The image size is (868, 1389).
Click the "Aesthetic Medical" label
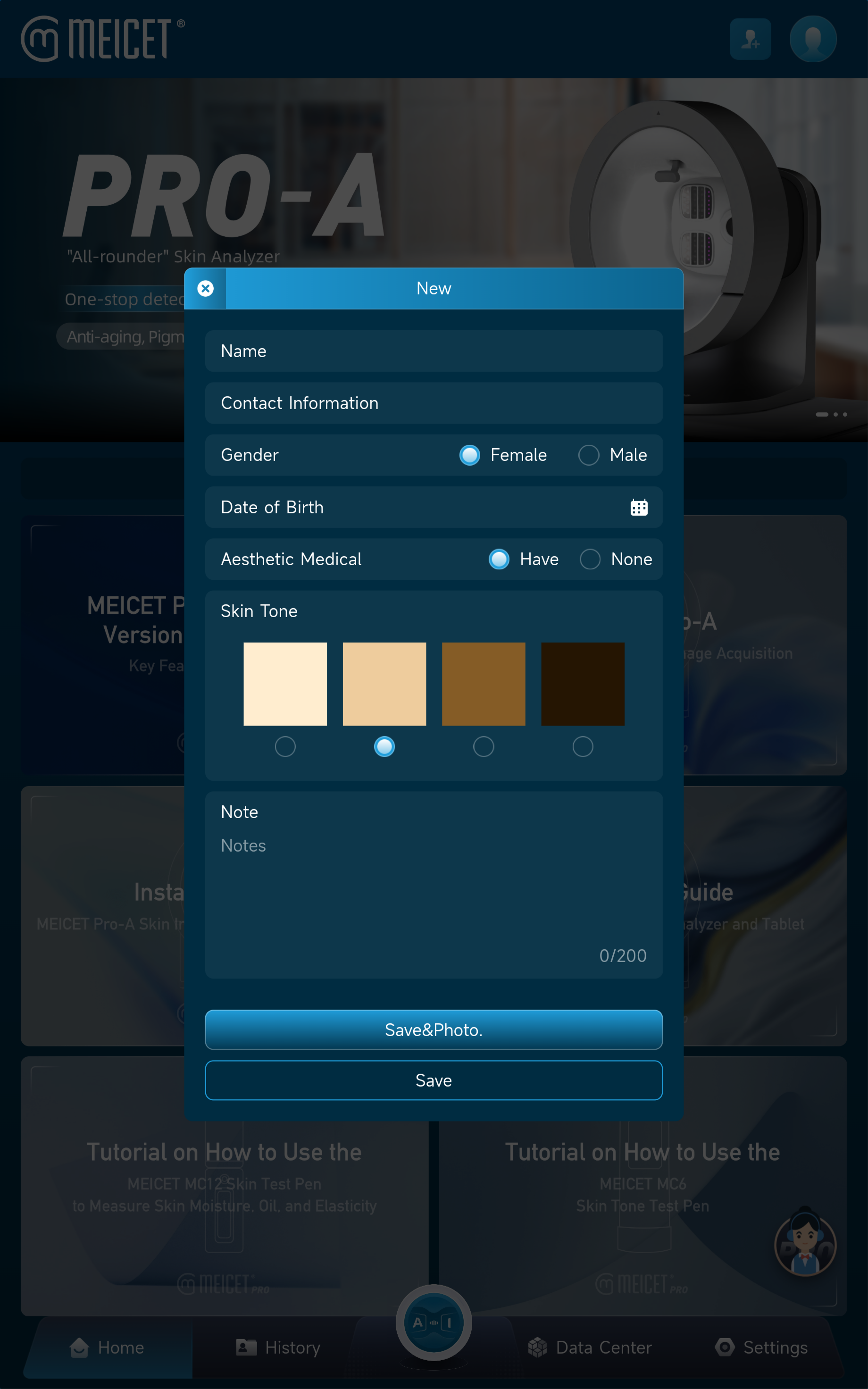point(291,559)
